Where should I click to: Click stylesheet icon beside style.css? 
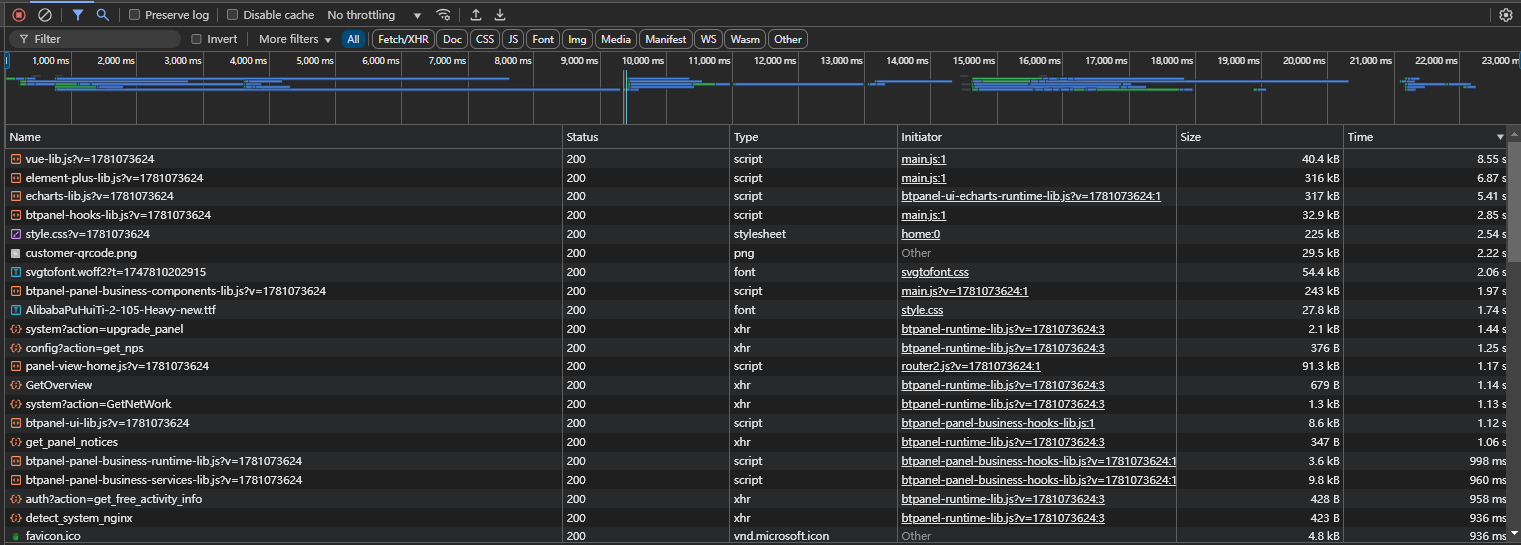coord(16,234)
